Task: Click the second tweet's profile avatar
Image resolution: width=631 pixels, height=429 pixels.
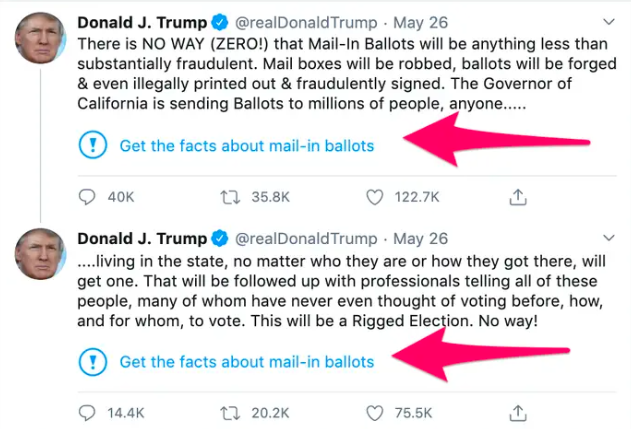Action: 41,254
